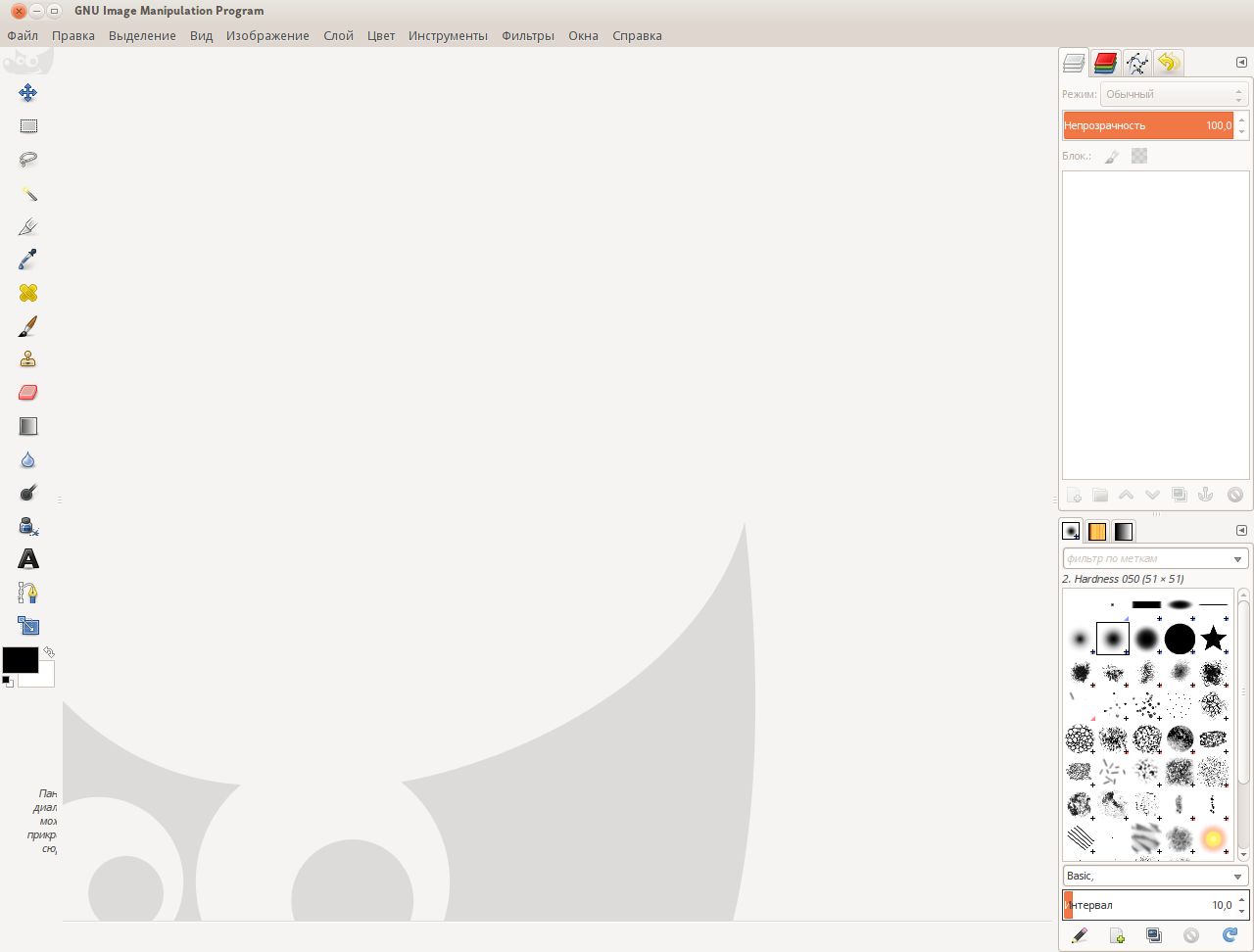Delete the layer in Layers panel
Viewport: 1254px width, 952px height.
(x=1234, y=496)
